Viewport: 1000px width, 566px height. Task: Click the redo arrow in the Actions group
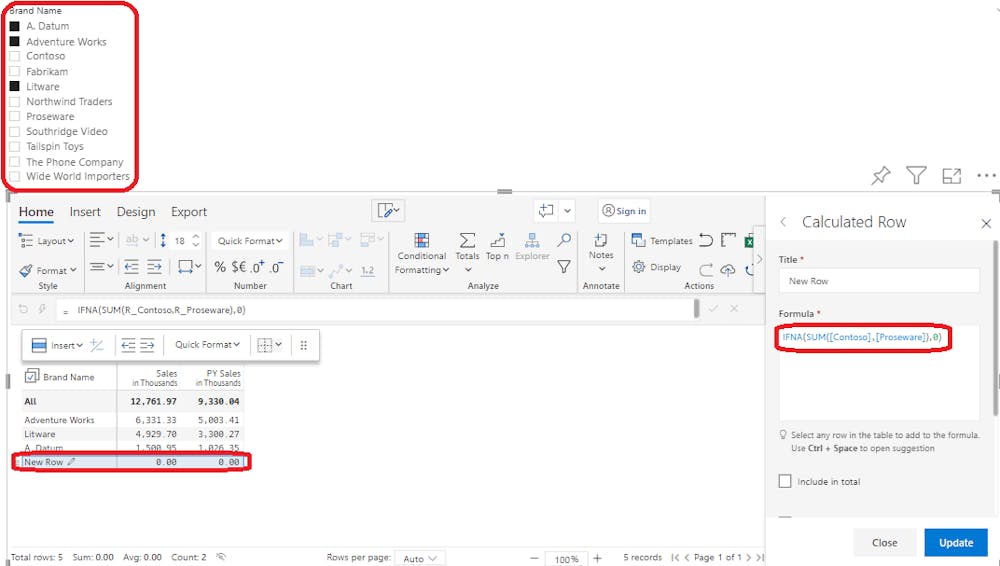(x=706, y=270)
